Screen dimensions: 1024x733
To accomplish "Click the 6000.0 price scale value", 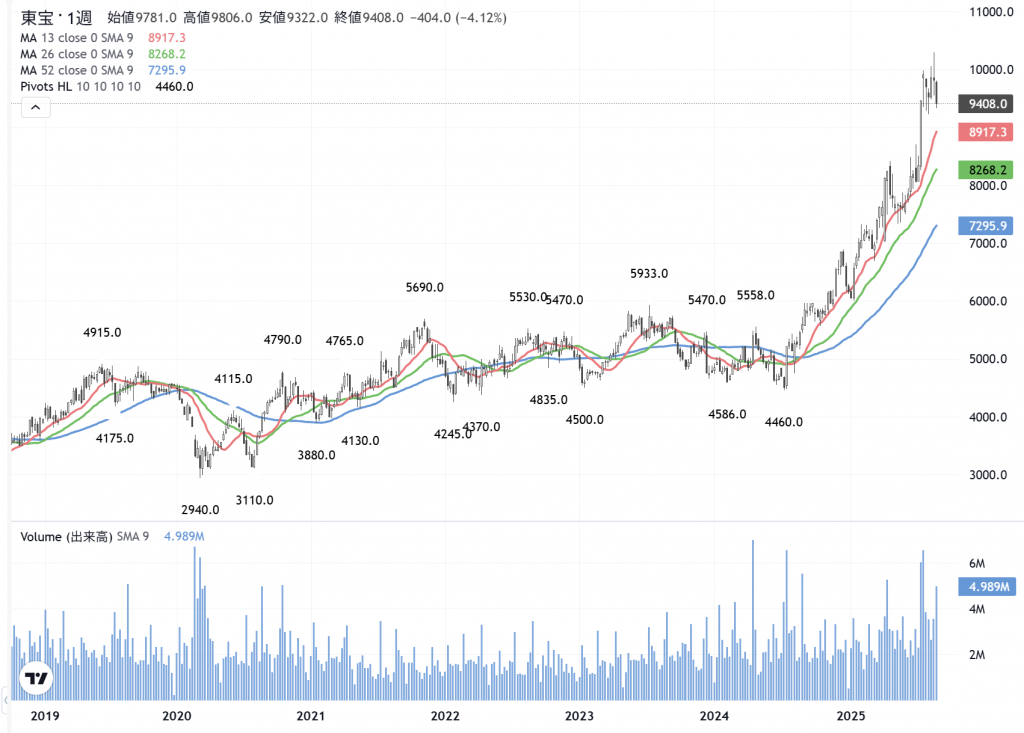I will 988,301.
